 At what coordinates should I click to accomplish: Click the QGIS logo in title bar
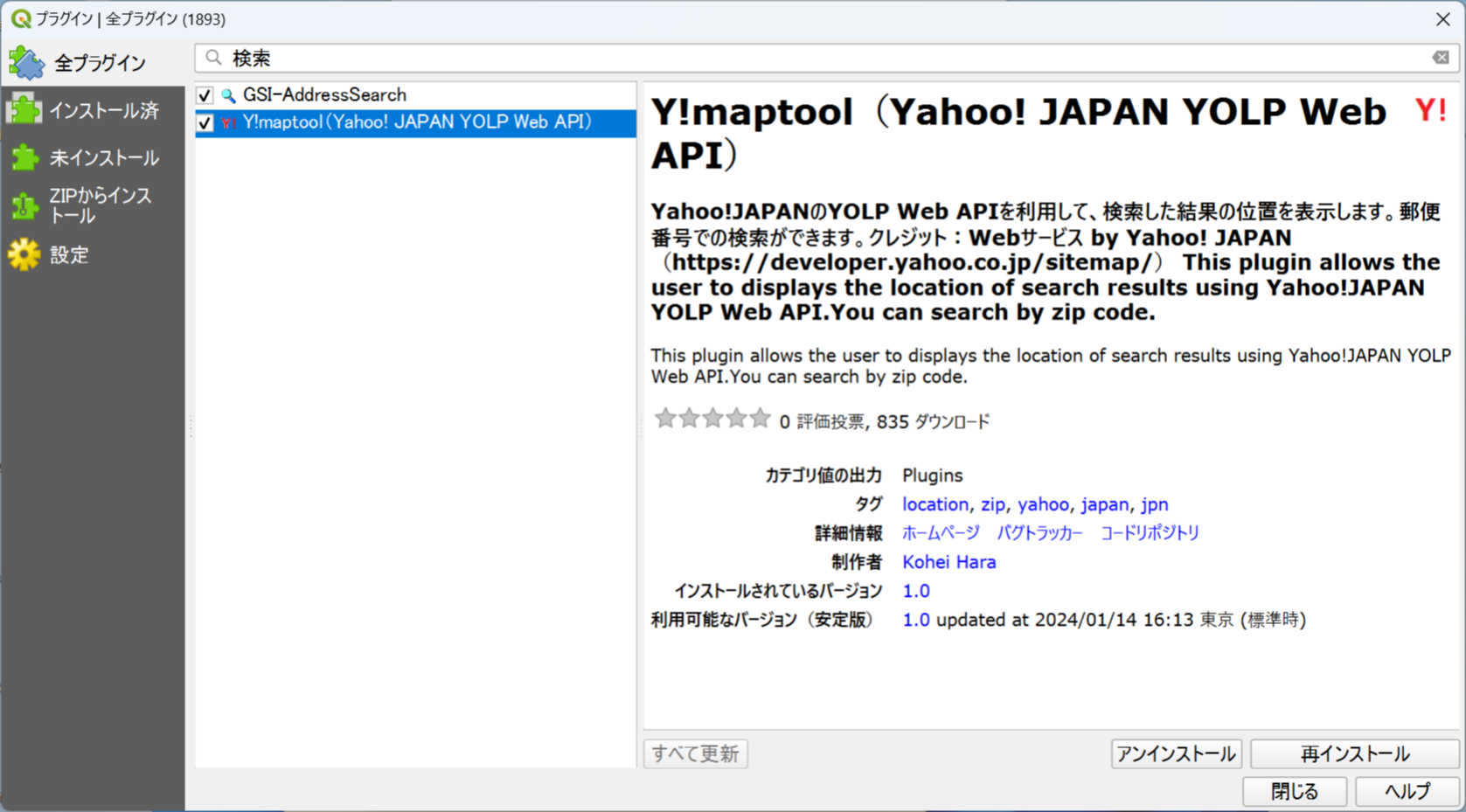click(20, 18)
